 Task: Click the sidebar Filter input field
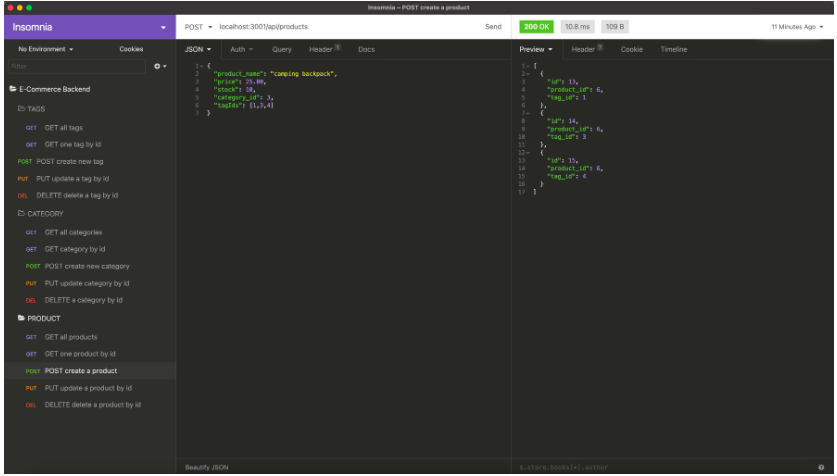pos(76,66)
